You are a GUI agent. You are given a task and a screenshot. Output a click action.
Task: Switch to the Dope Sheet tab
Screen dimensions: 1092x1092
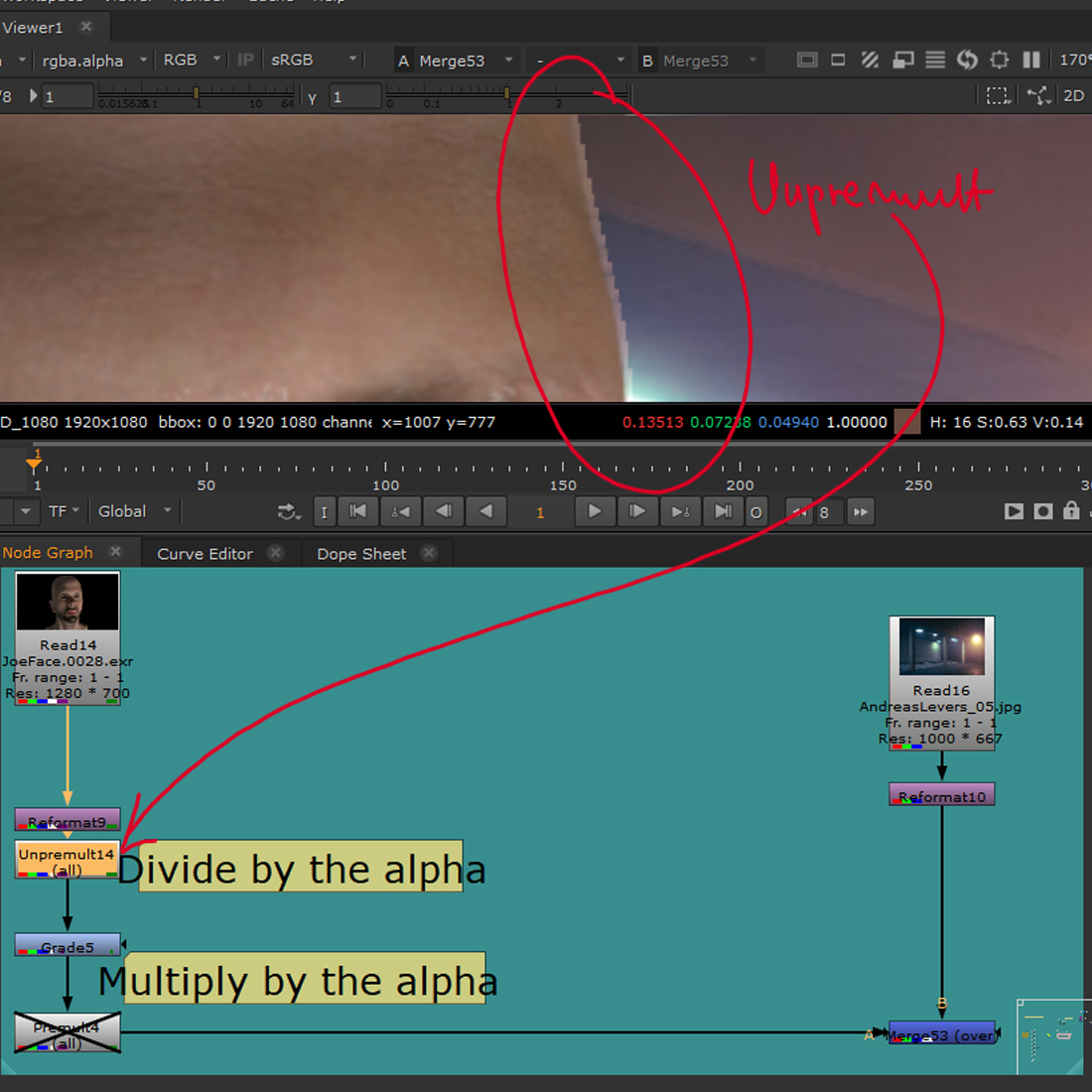pos(361,554)
